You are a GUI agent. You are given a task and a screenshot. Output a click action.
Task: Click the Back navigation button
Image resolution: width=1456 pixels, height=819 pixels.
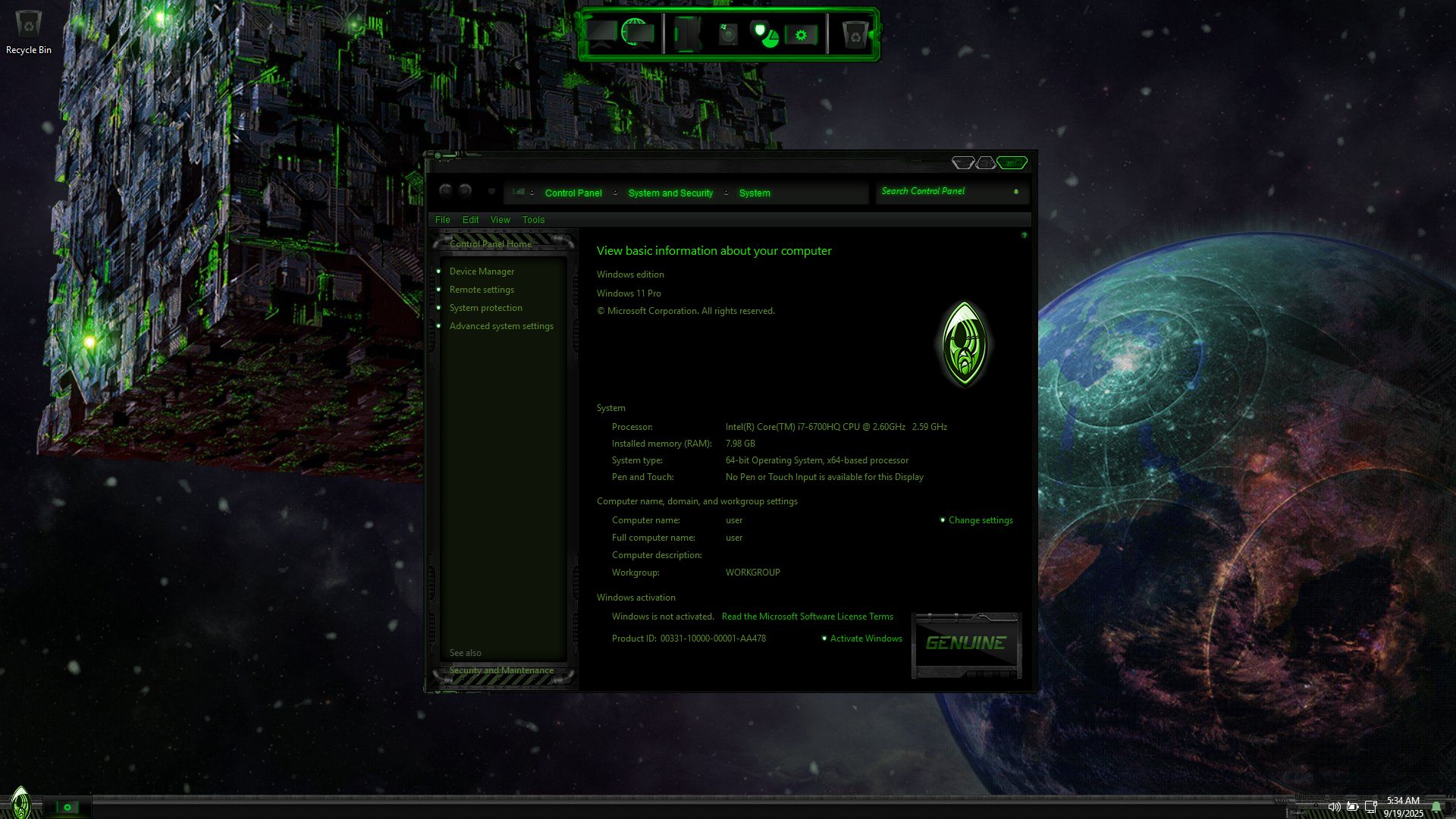[446, 191]
